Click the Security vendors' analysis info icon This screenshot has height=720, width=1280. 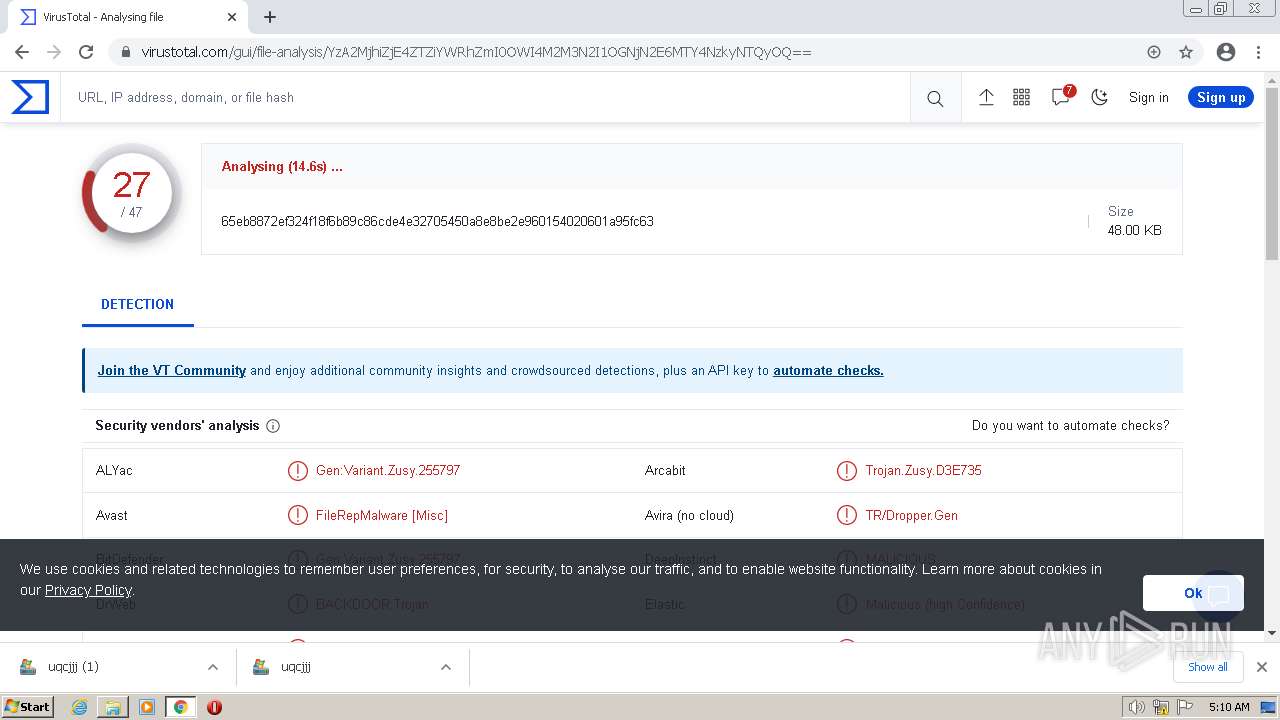click(x=273, y=426)
